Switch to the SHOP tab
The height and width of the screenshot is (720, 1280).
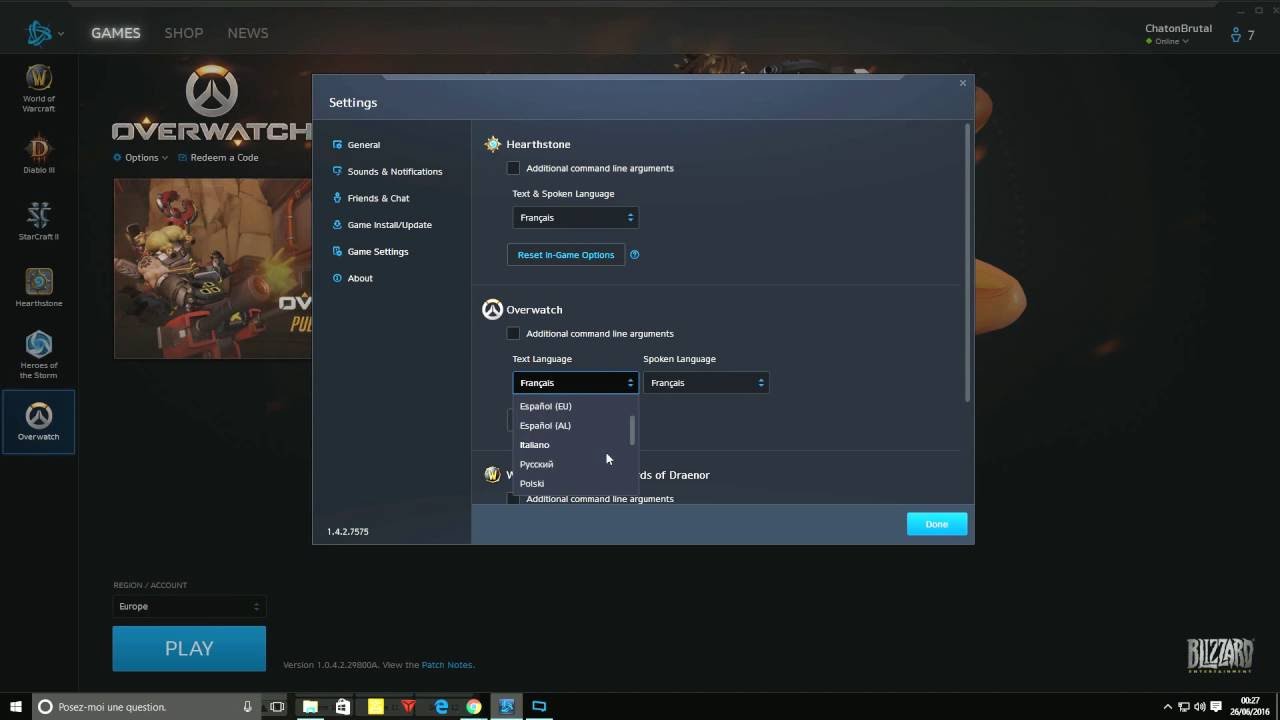pyautogui.click(x=184, y=33)
